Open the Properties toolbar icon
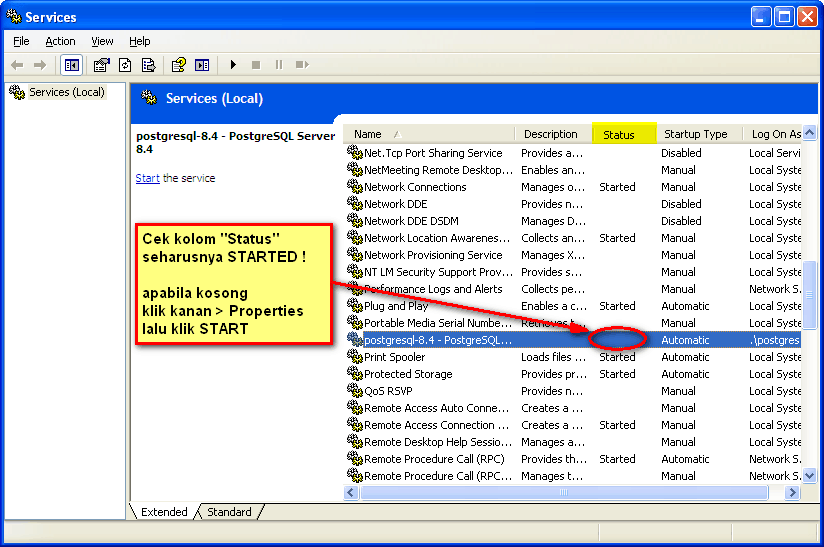 101,65
